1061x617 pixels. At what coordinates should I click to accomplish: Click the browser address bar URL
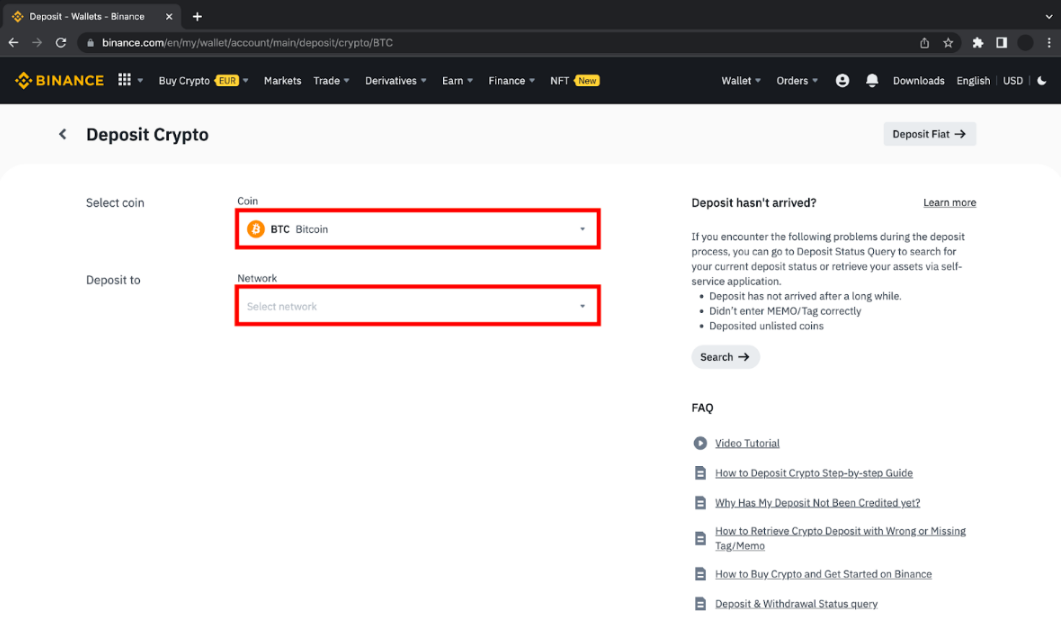click(x=247, y=43)
